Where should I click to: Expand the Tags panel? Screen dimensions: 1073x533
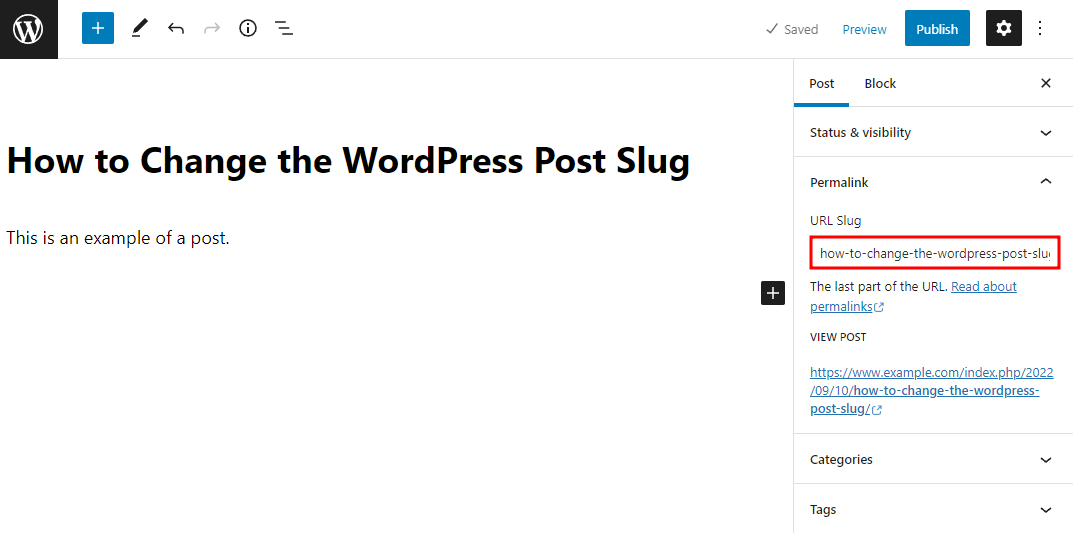(932, 510)
